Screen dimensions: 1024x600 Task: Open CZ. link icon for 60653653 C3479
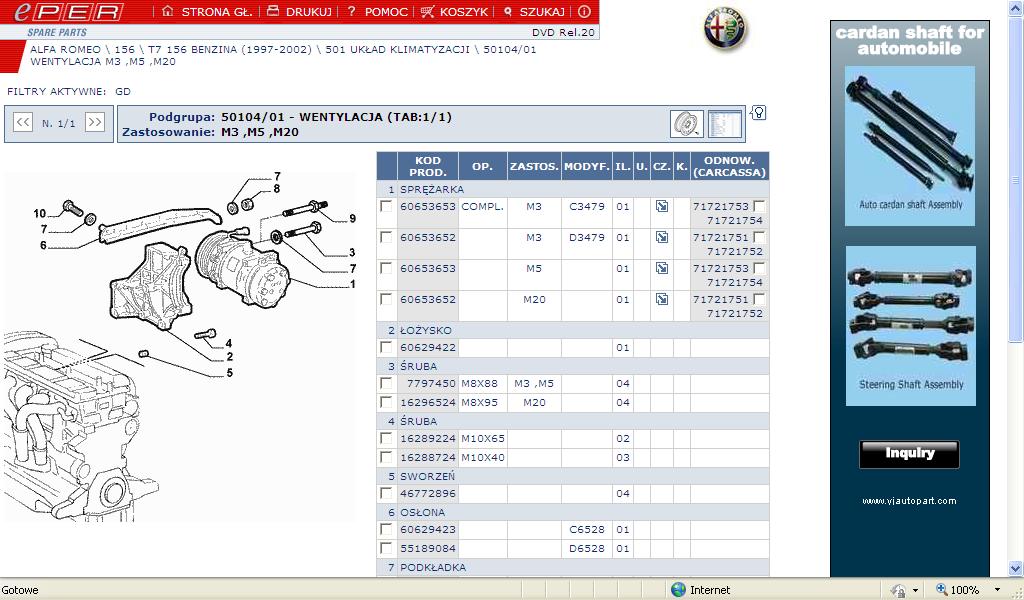pos(662,206)
